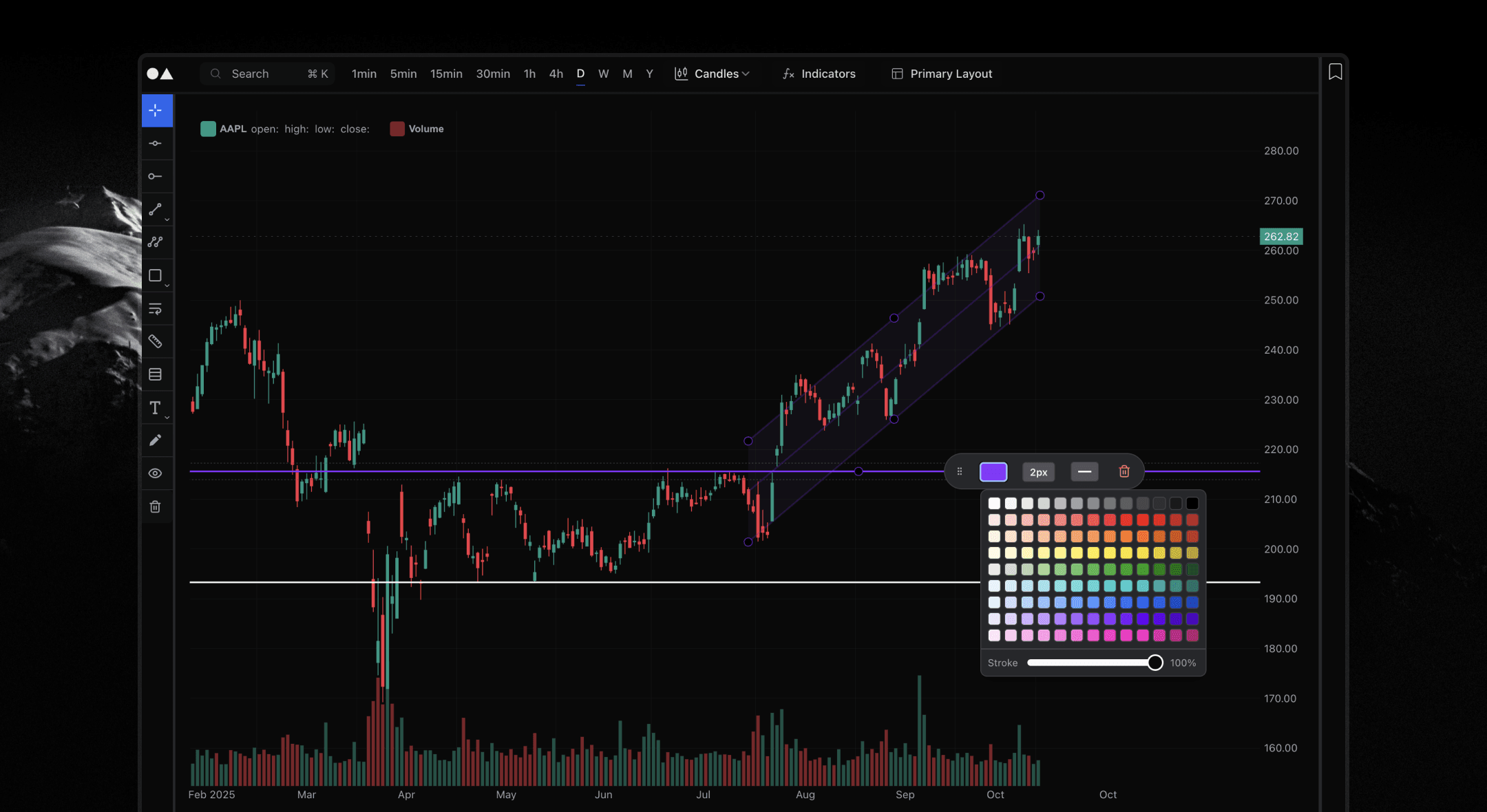Screen dimensions: 1487x812
Task: Click the purple color swatch in toolbar
Action: point(993,471)
